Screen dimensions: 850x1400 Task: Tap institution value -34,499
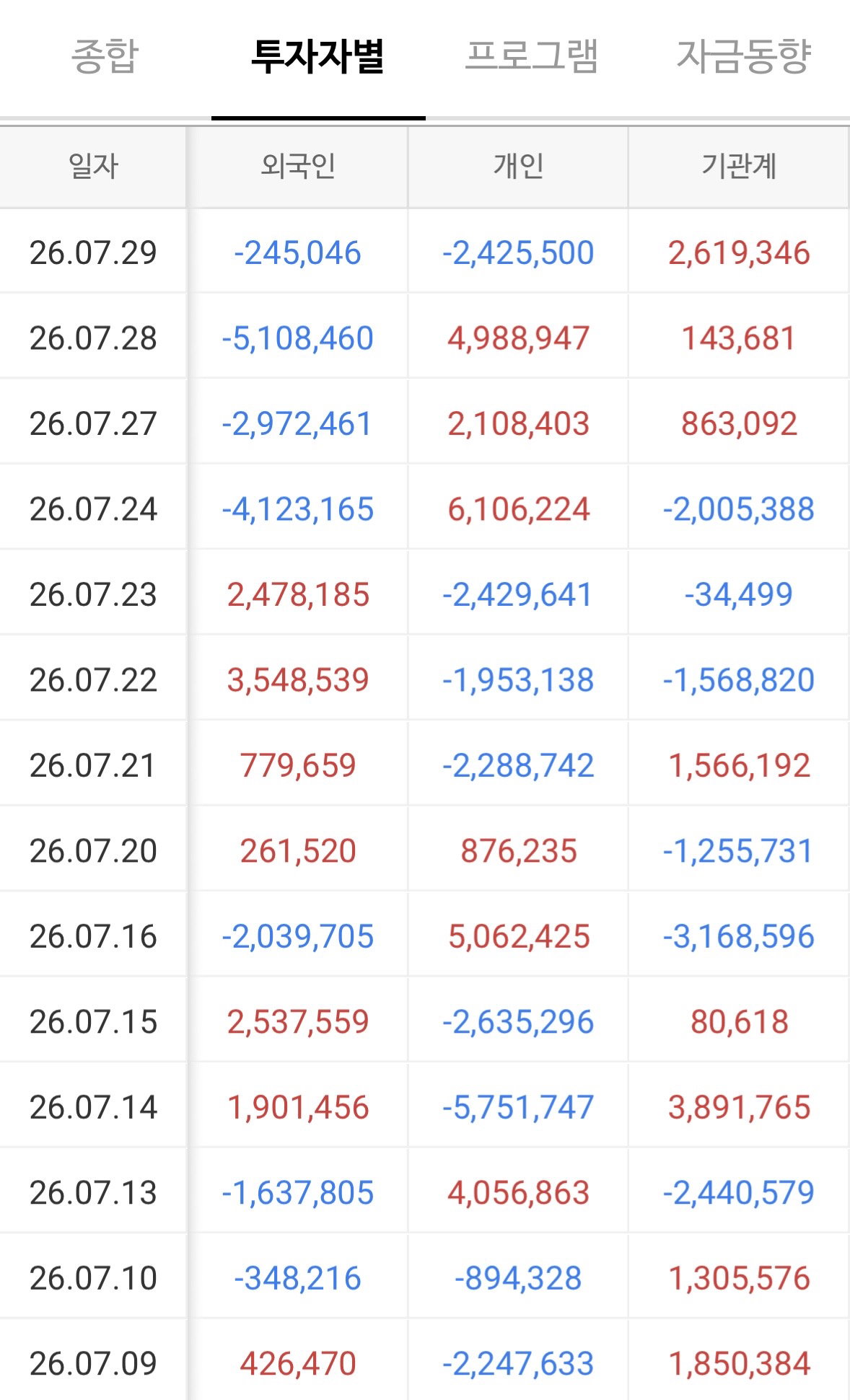pos(739,595)
